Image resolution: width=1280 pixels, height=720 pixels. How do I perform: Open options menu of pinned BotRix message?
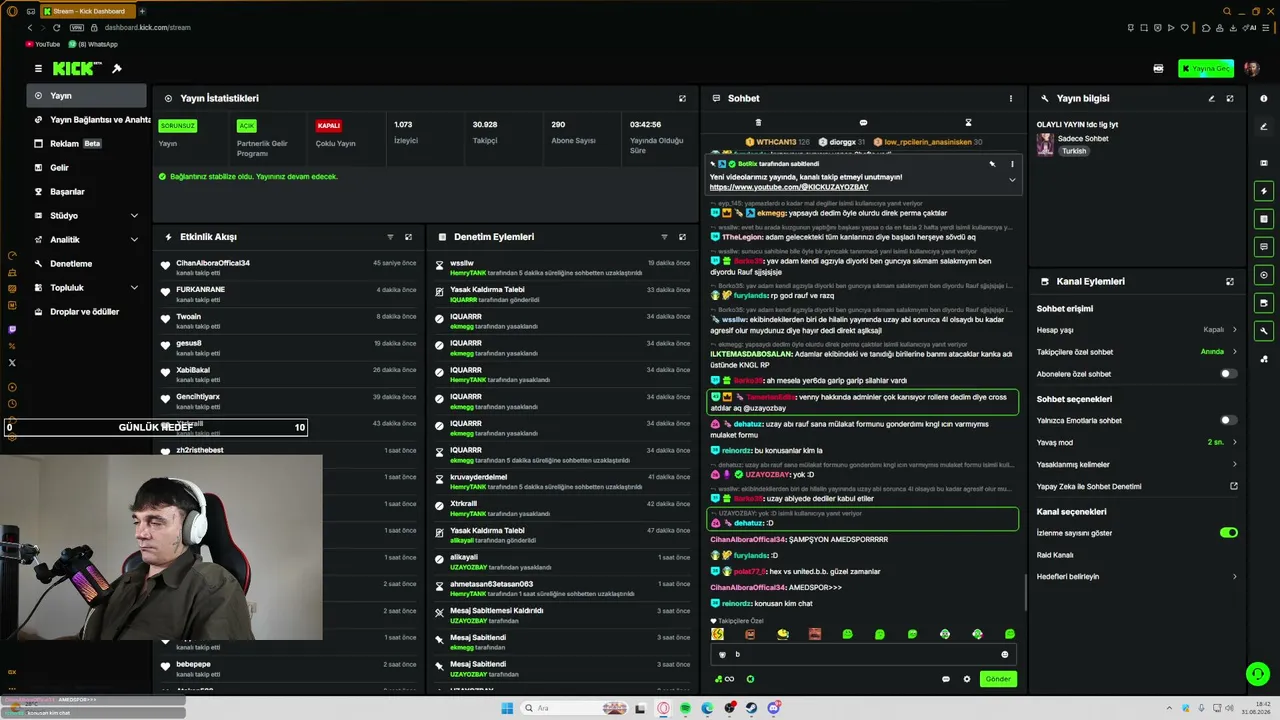click(x=1012, y=164)
